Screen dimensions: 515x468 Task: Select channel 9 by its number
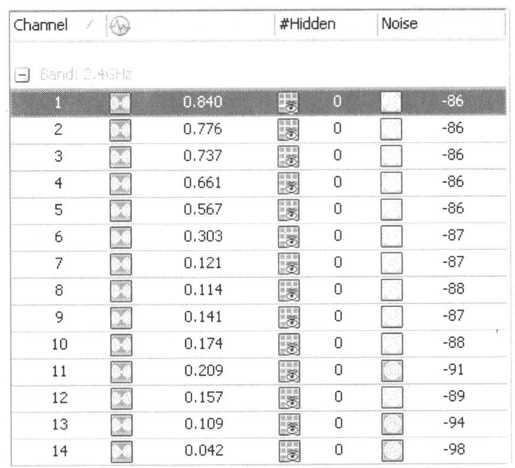[x=59, y=317]
